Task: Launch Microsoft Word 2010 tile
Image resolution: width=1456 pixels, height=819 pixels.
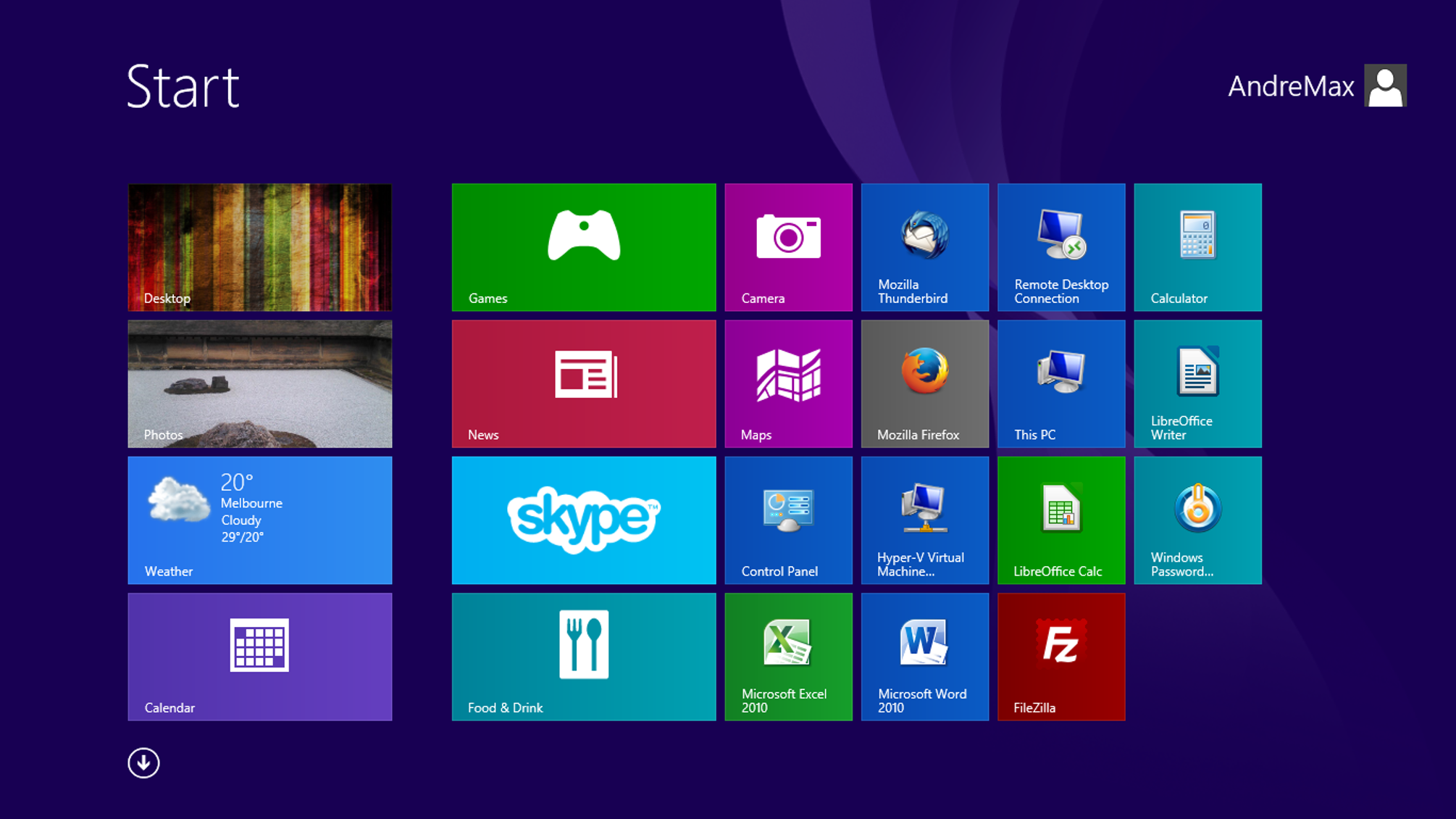Action: pyautogui.click(x=924, y=657)
